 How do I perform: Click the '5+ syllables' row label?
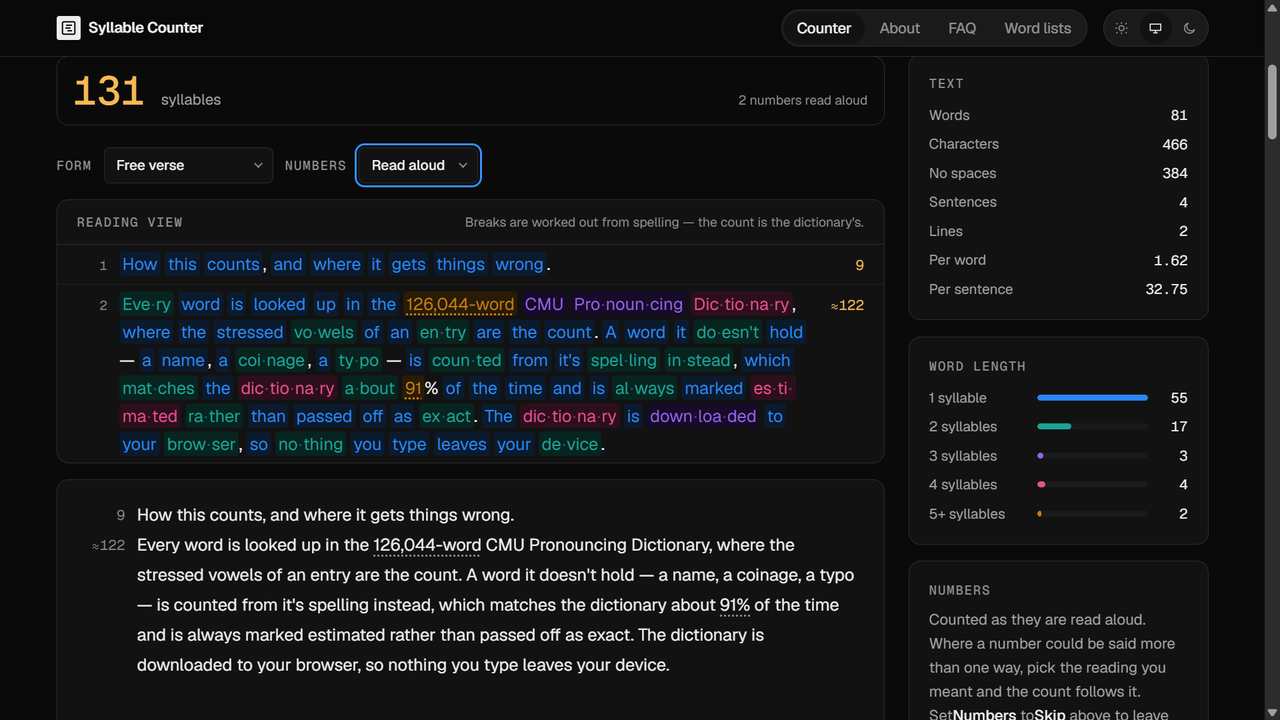point(967,514)
